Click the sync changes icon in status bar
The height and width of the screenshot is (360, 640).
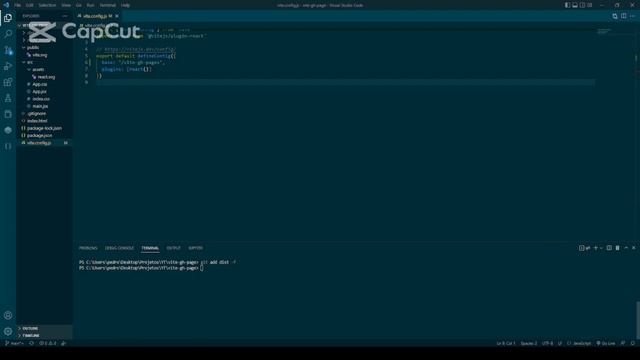point(31,343)
